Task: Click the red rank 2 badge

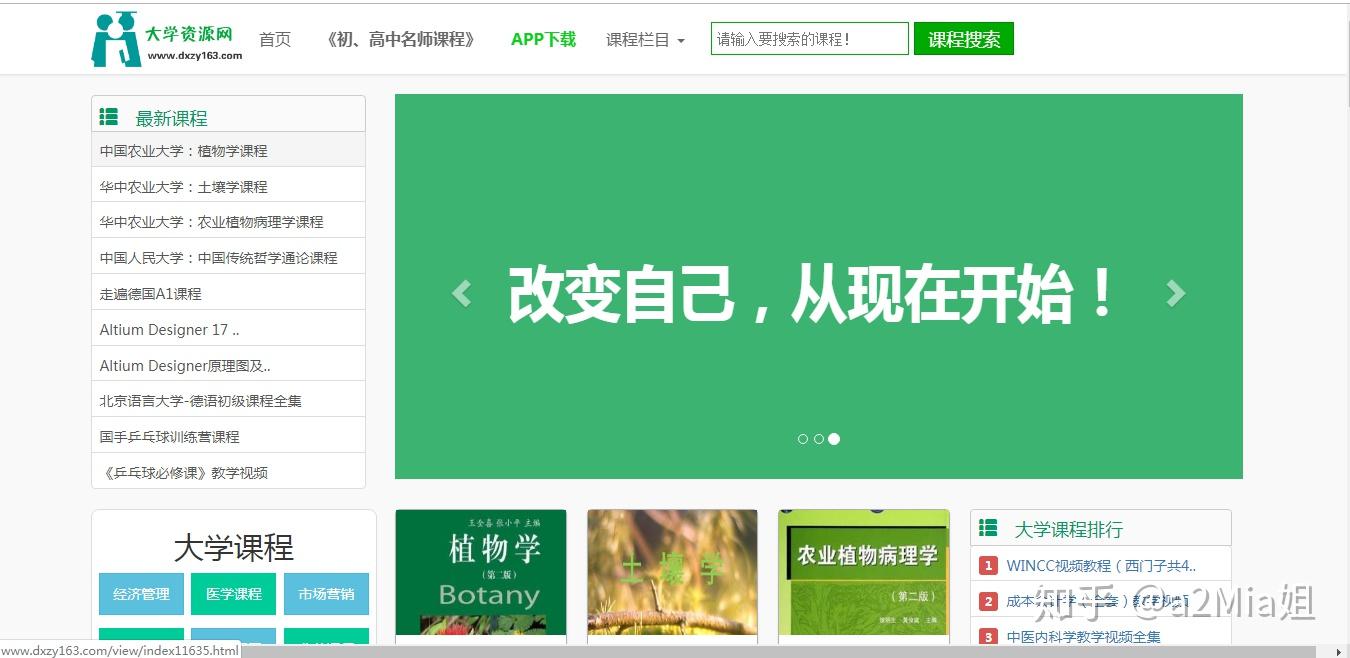Action: [x=988, y=601]
